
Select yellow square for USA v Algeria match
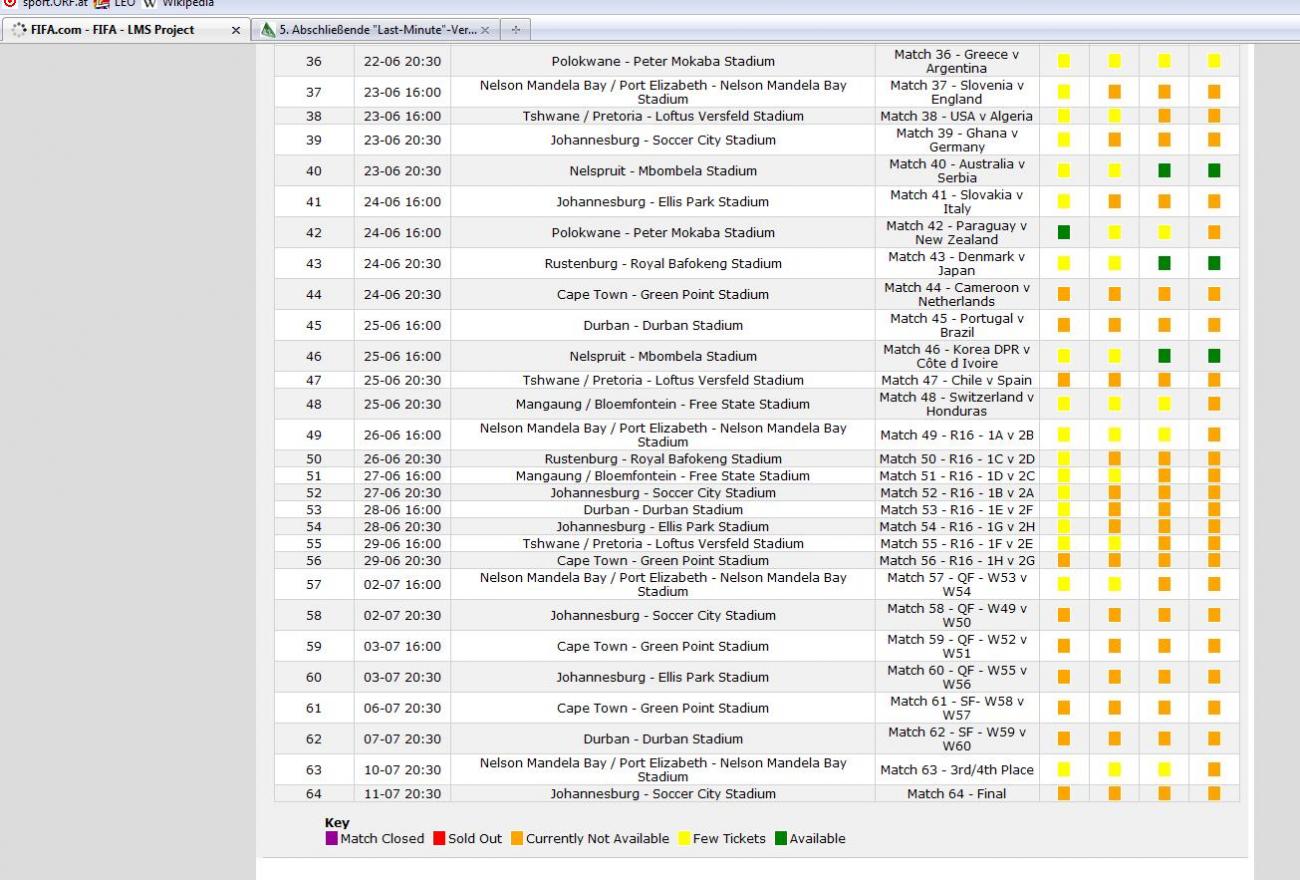[x=1064, y=116]
